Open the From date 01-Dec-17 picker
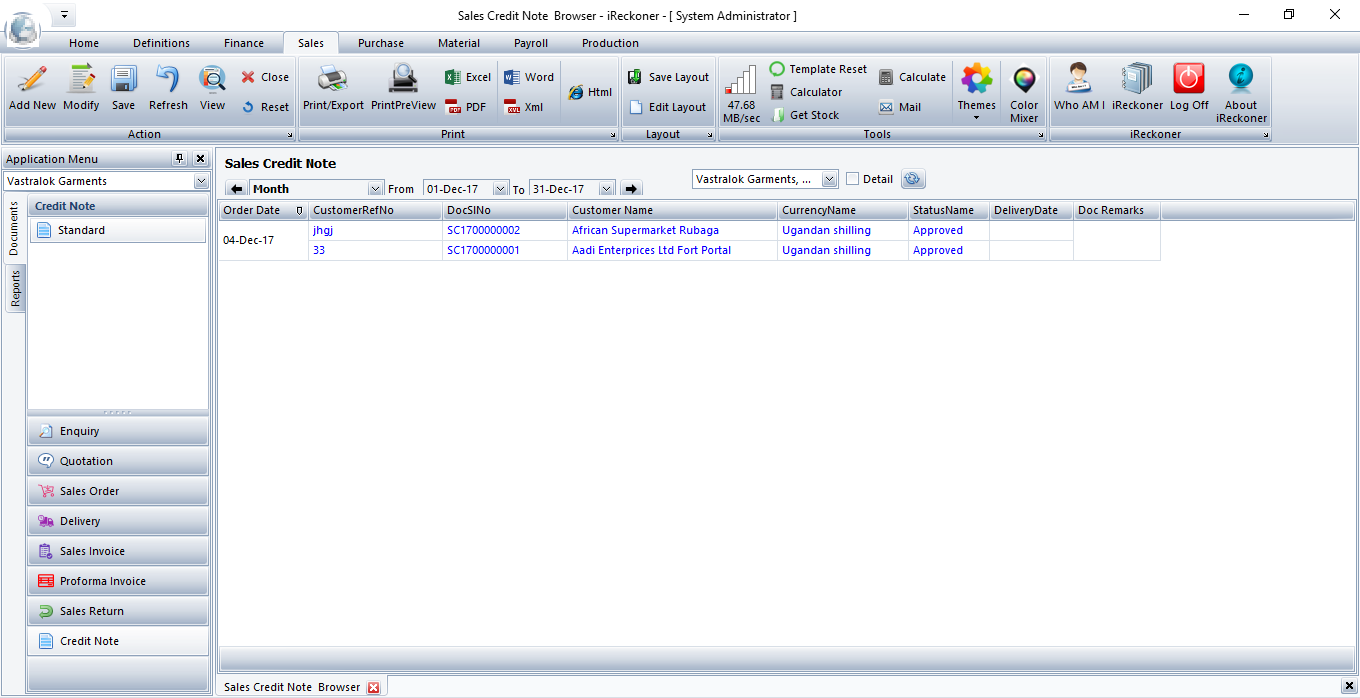Screen dimensions: 1360x698 coord(501,189)
